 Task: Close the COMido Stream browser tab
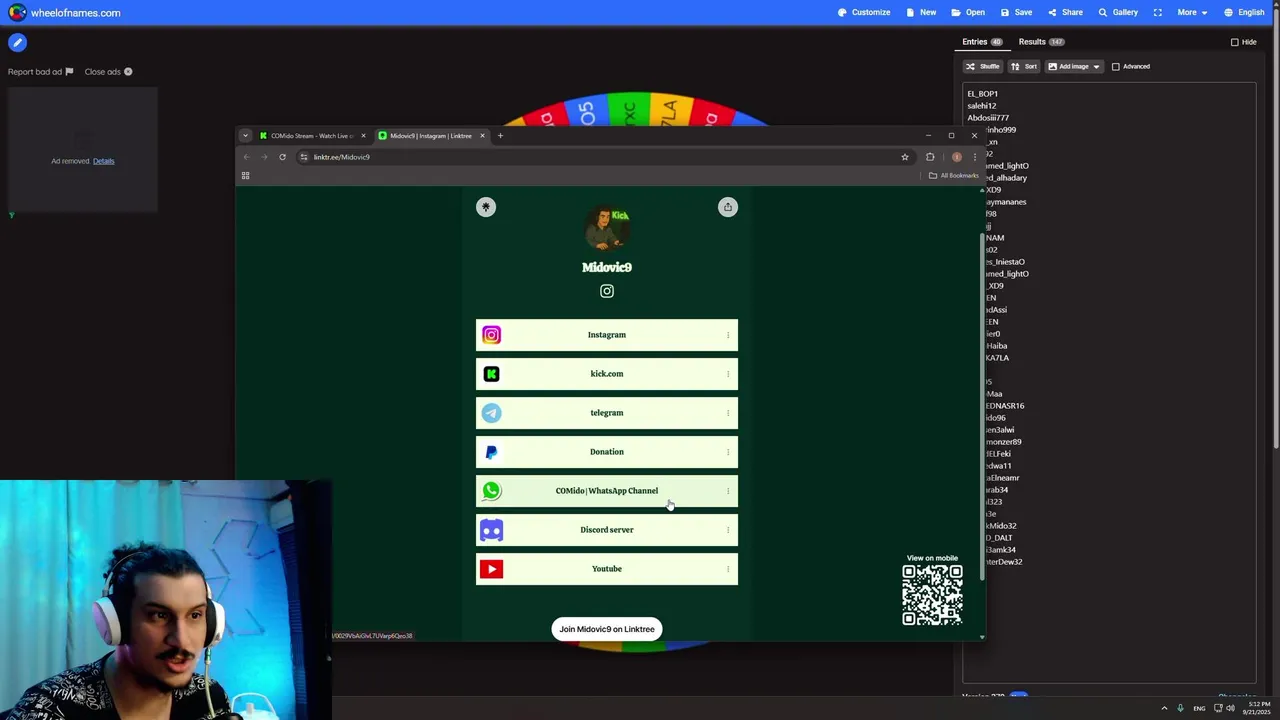coord(363,136)
